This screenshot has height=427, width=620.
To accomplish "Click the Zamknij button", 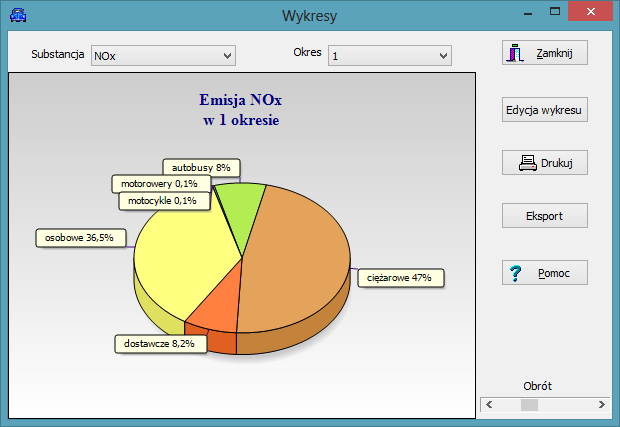I will [x=544, y=53].
